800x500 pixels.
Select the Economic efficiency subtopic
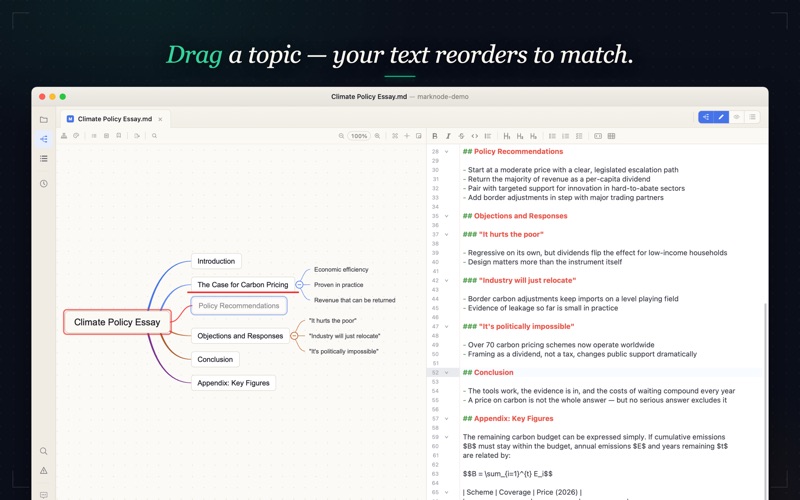pyautogui.click(x=341, y=269)
